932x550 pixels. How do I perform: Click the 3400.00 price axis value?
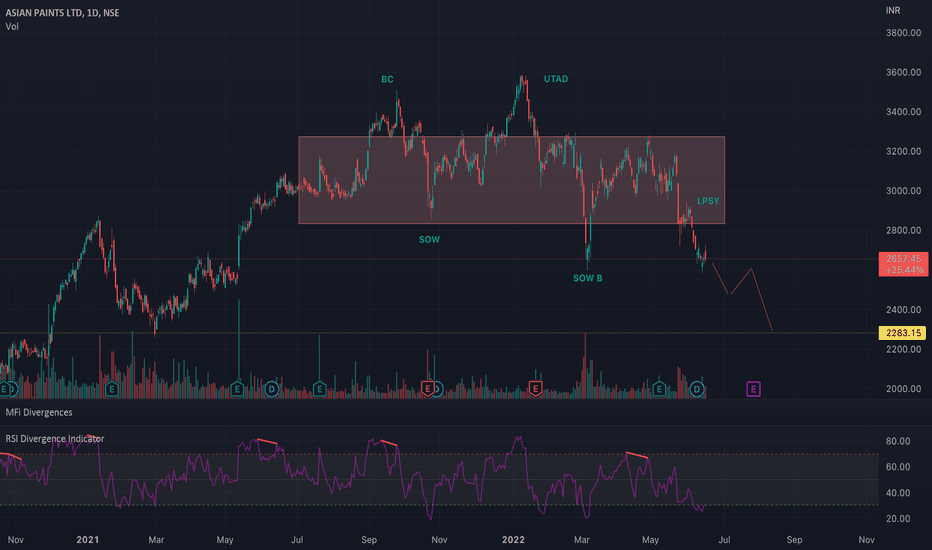click(x=903, y=112)
